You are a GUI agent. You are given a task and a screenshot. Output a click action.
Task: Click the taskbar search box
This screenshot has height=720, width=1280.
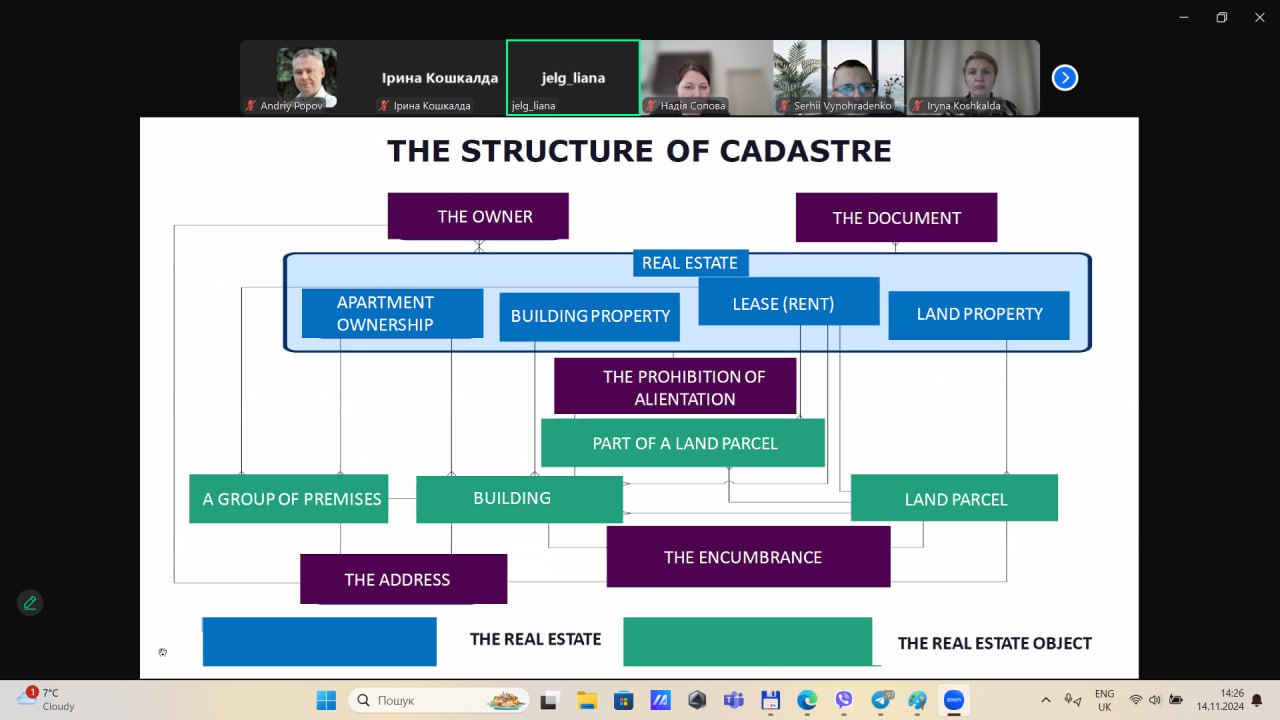click(x=439, y=700)
